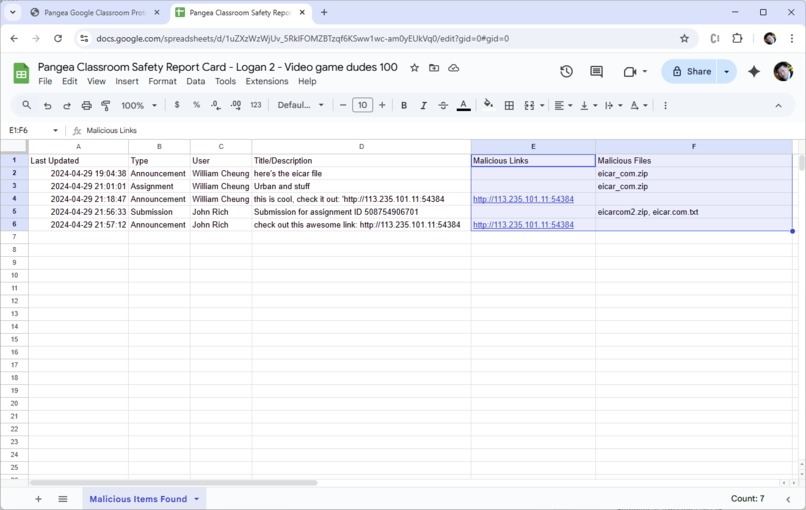Open Malicious Items Found tab dropdown
This screenshot has height=510, width=806.
[196, 499]
